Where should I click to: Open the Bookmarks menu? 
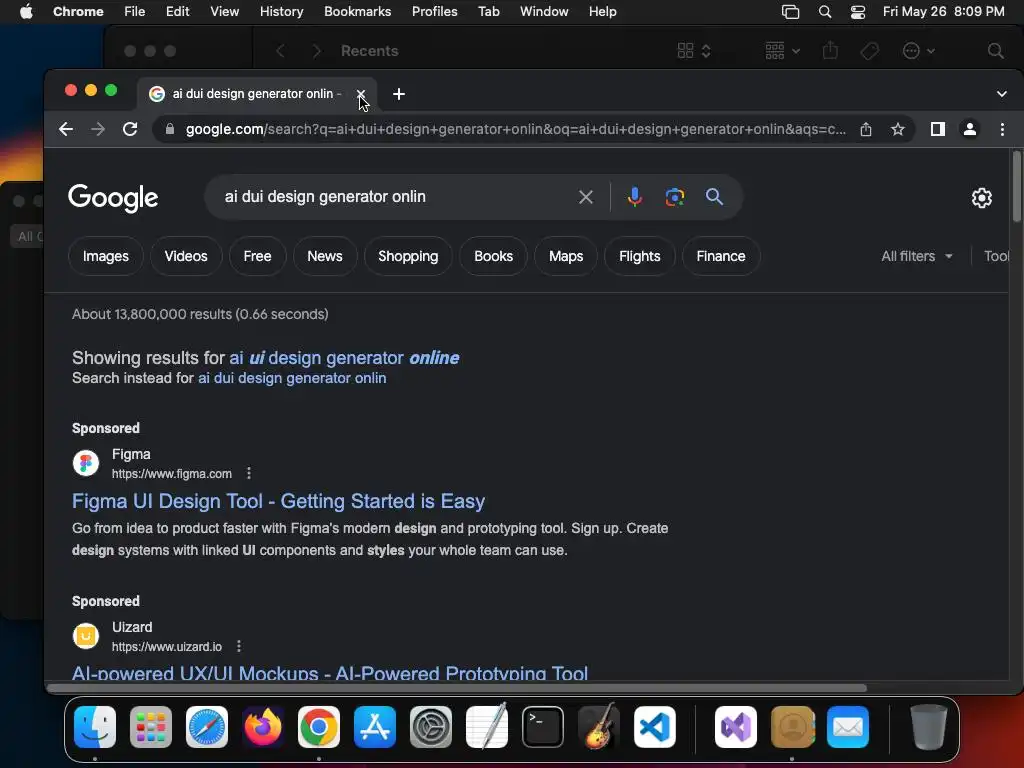(357, 12)
